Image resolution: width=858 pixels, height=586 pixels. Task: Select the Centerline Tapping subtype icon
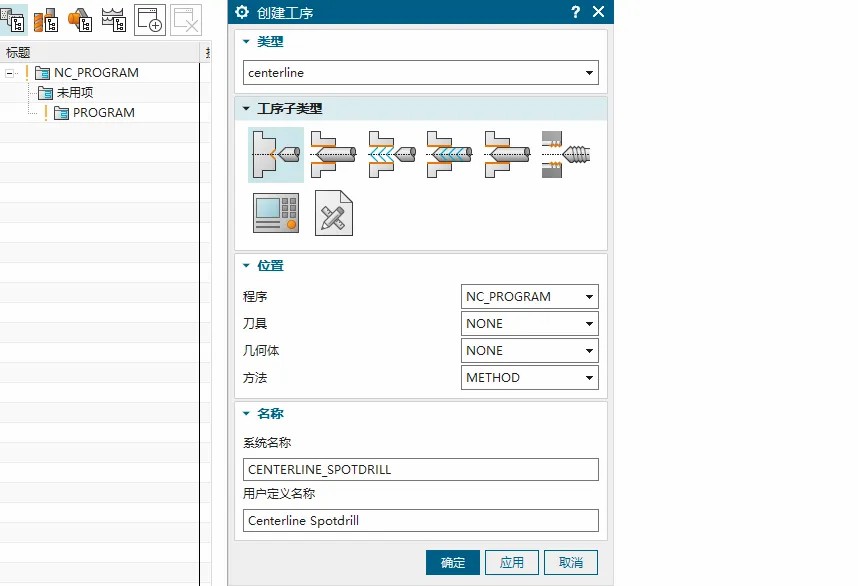coord(566,155)
